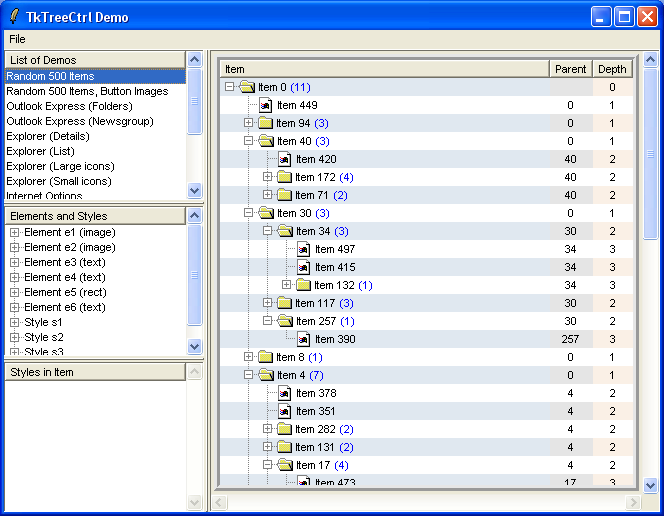Click the folder icon of Item 117
This screenshot has height=516, width=664.
(285, 303)
